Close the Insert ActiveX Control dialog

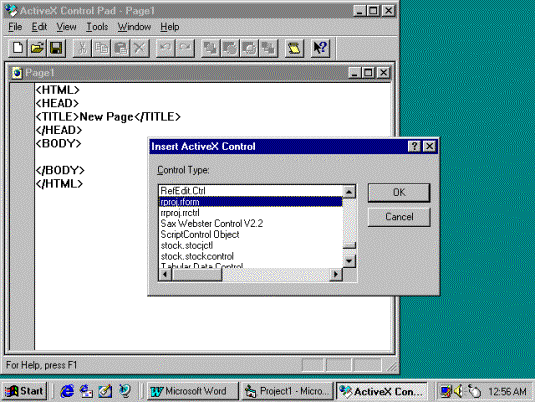pos(429,146)
